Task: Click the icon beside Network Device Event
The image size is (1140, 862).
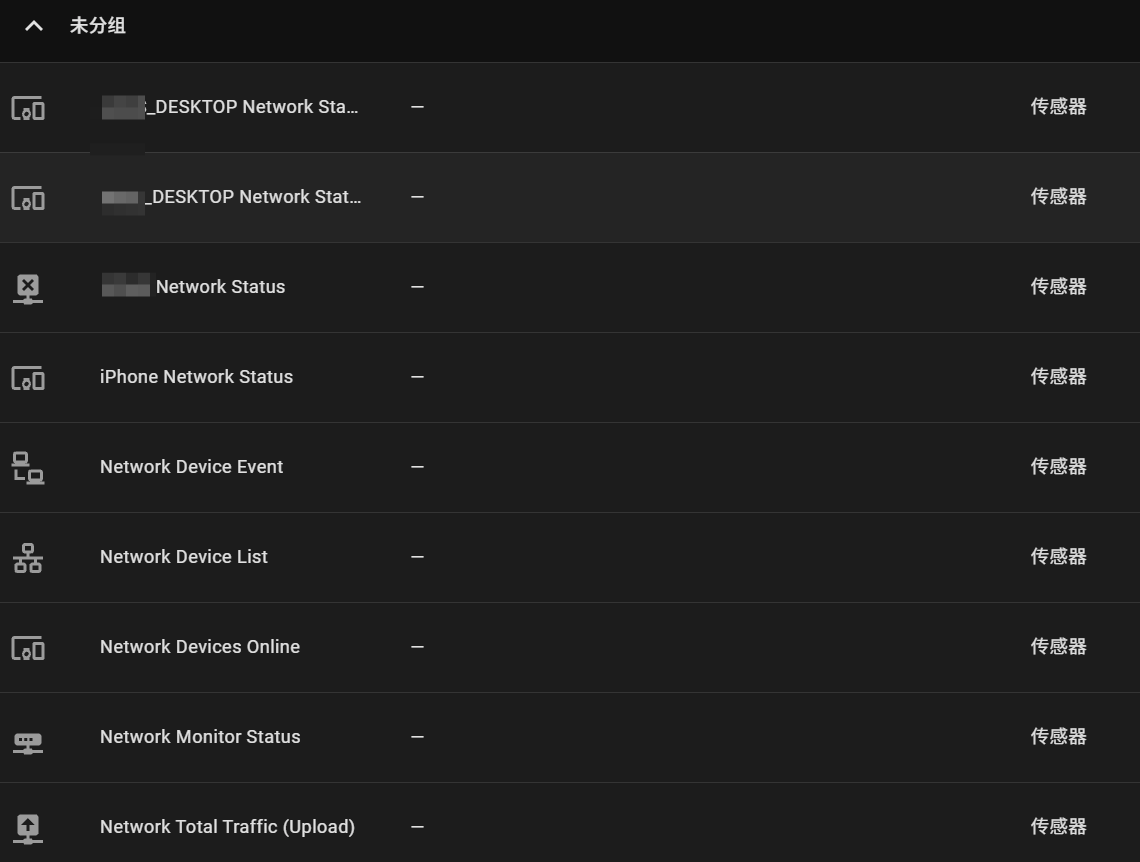Action: coord(28,468)
